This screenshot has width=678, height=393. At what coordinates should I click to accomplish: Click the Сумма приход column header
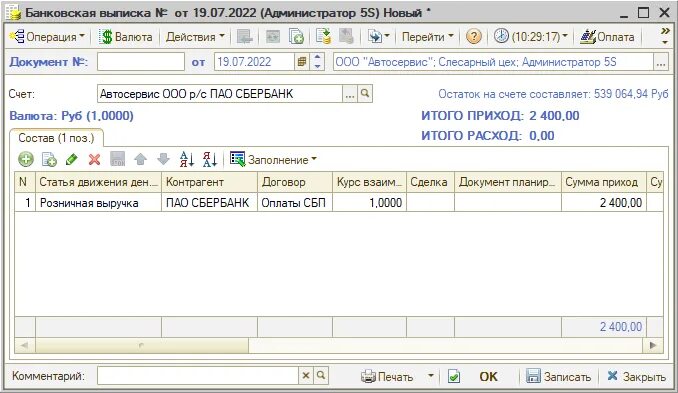604,182
